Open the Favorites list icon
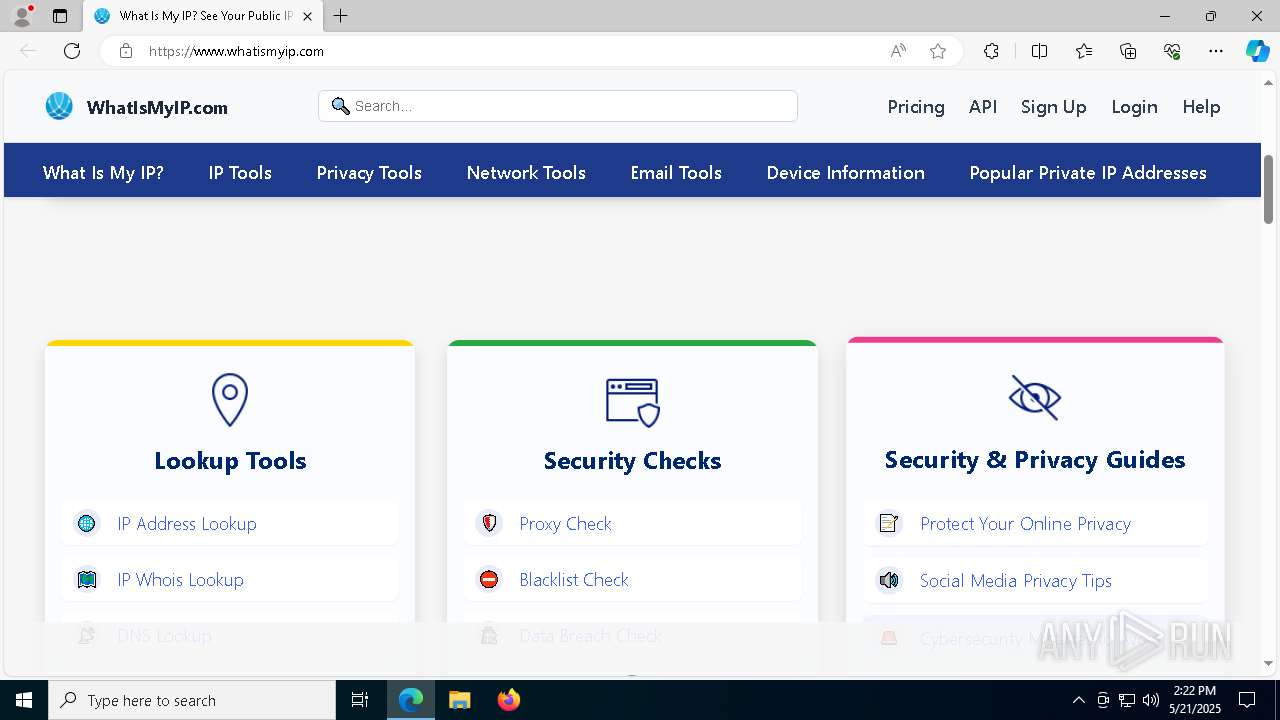 (x=1084, y=51)
